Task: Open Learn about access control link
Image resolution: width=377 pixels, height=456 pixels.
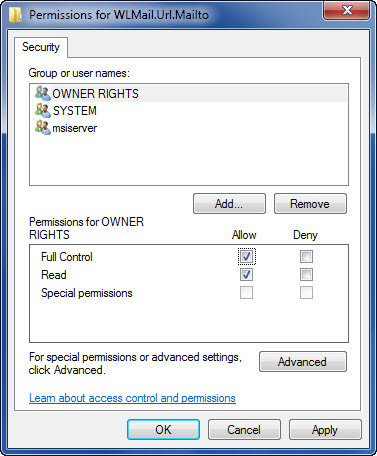Action: tap(132, 398)
